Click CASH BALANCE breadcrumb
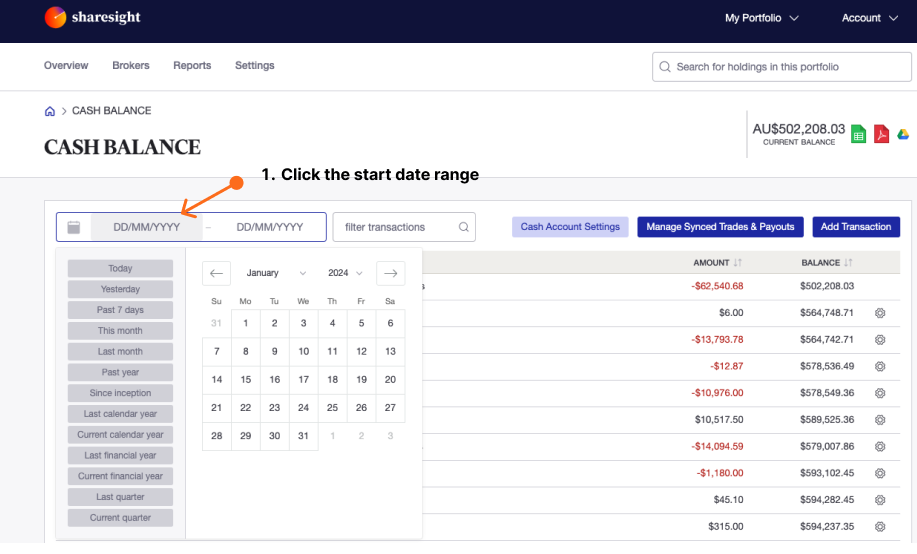 (111, 111)
